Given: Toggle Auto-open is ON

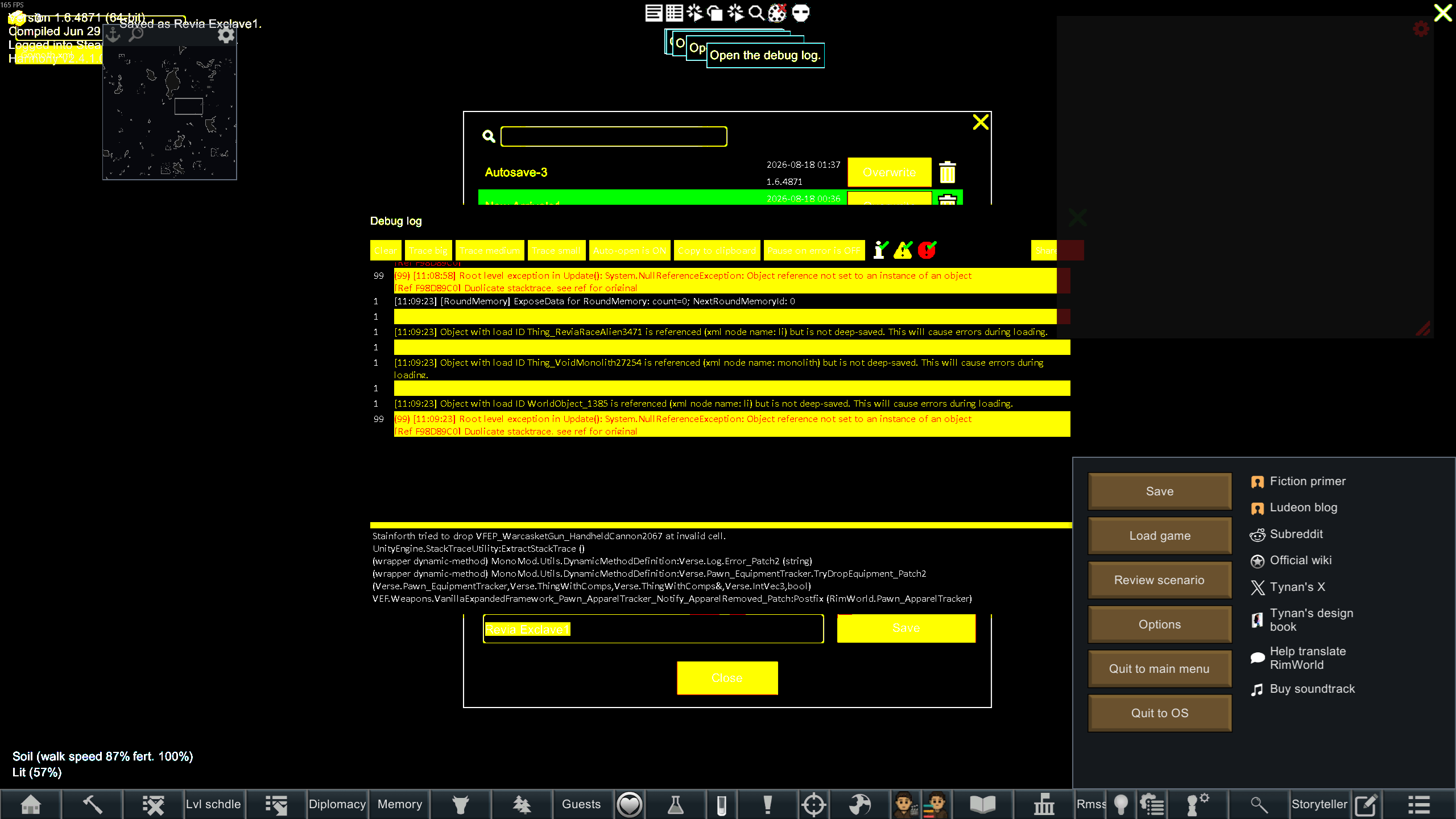Looking at the screenshot, I should coord(630,250).
